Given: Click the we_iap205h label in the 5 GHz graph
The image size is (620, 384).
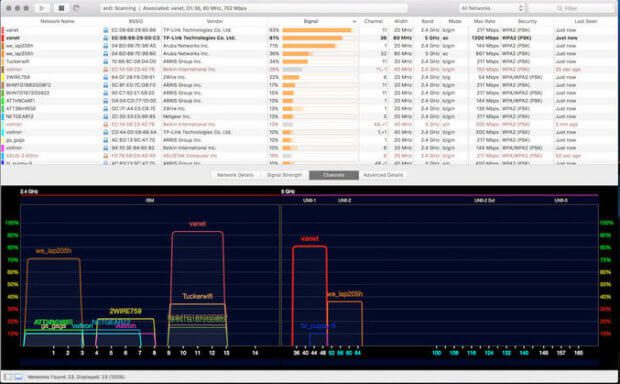Looking at the screenshot, I should [x=345, y=294].
